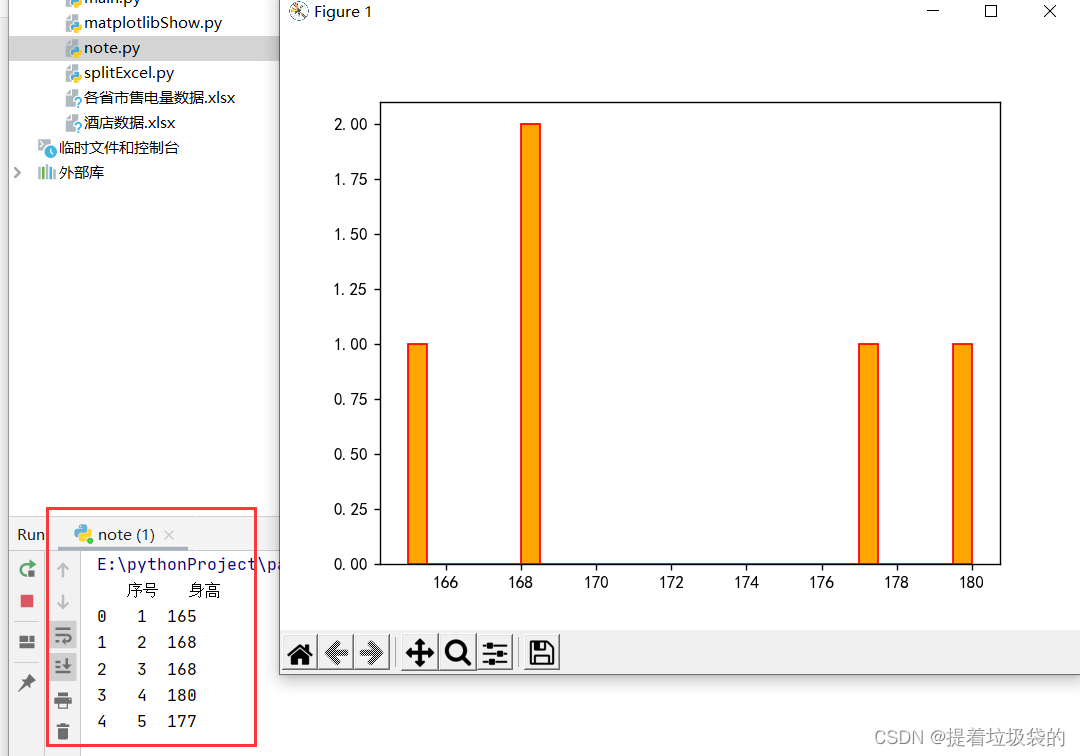Activate the Zoom to rectangle tool
This screenshot has width=1080, height=756.
(x=457, y=653)
